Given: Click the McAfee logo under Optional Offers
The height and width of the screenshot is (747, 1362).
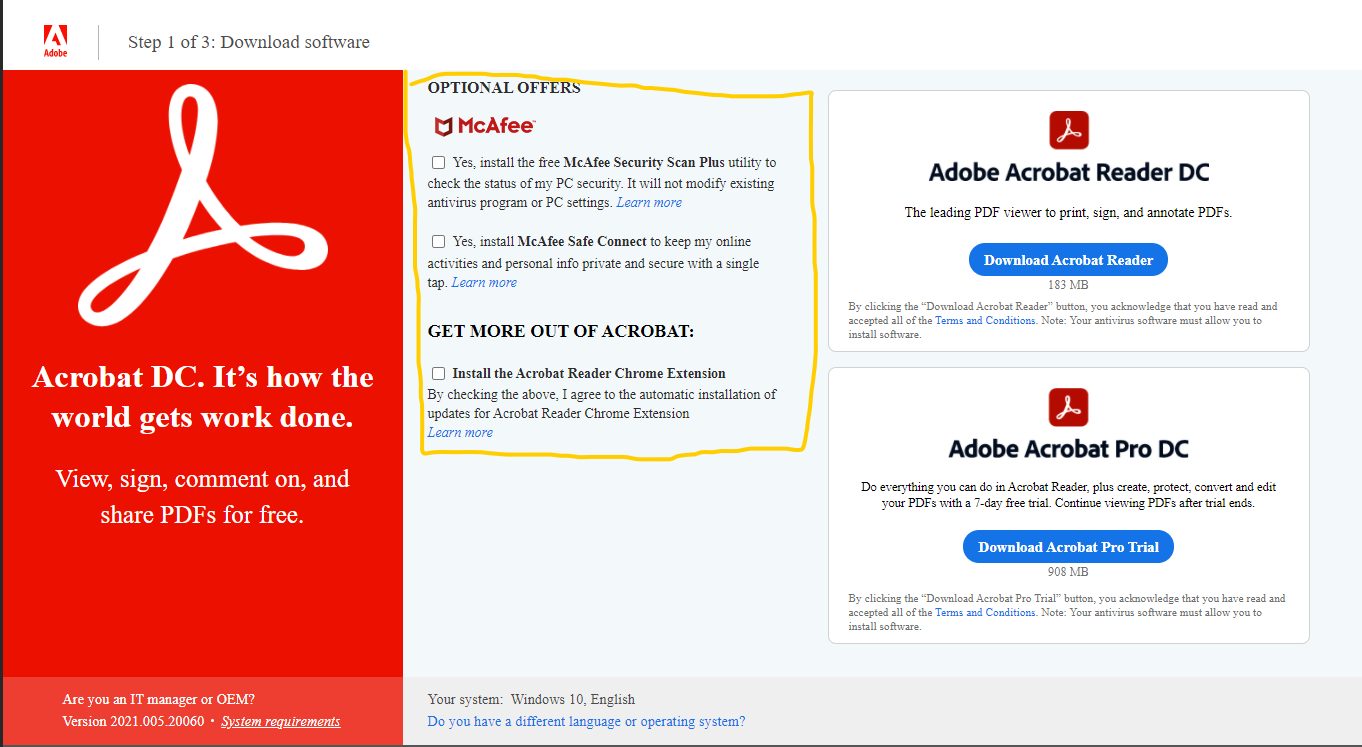Looking at the screenshot, I should pyautogui.click(x=484, y=126).
